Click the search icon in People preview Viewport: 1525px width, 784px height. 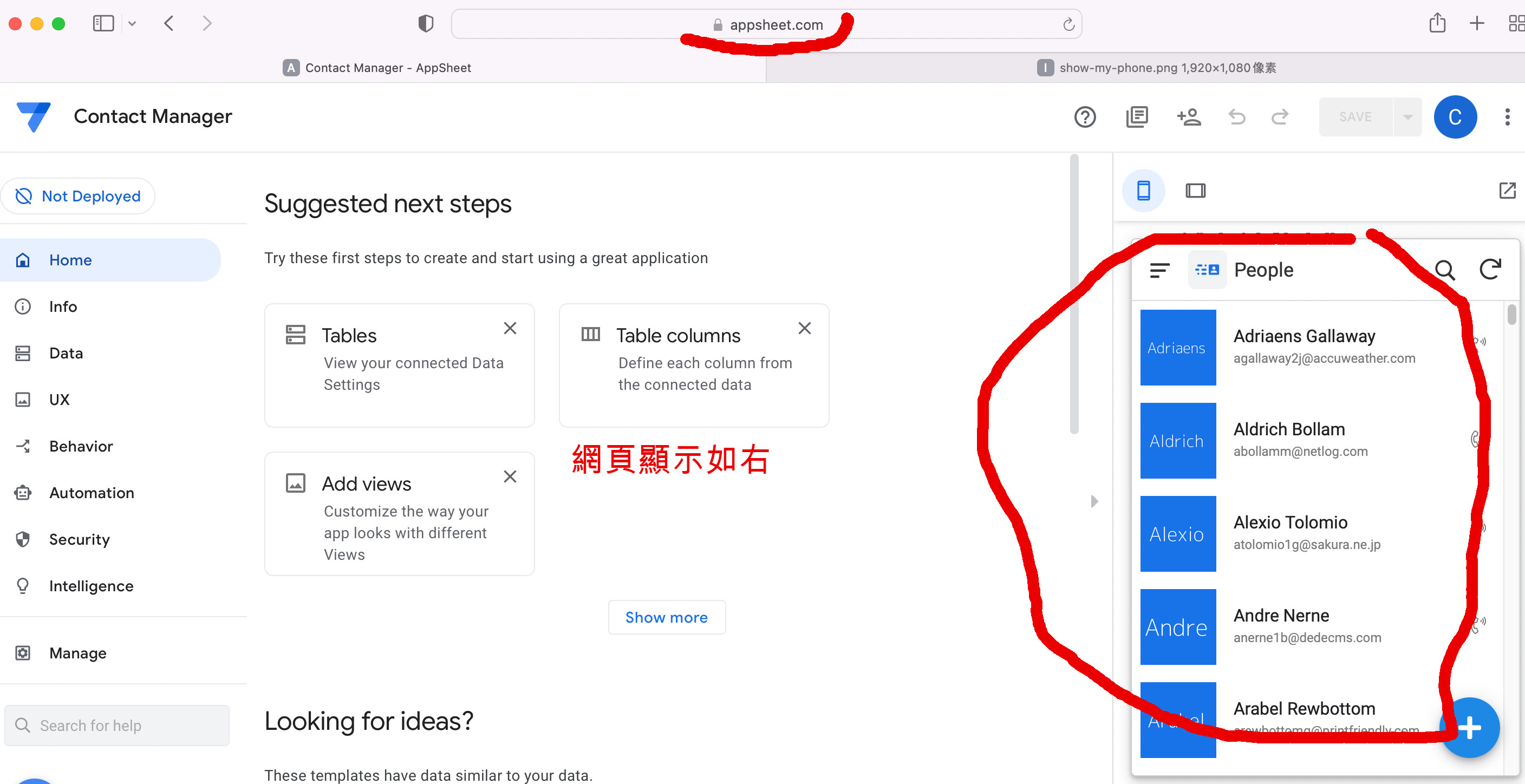1444,270
